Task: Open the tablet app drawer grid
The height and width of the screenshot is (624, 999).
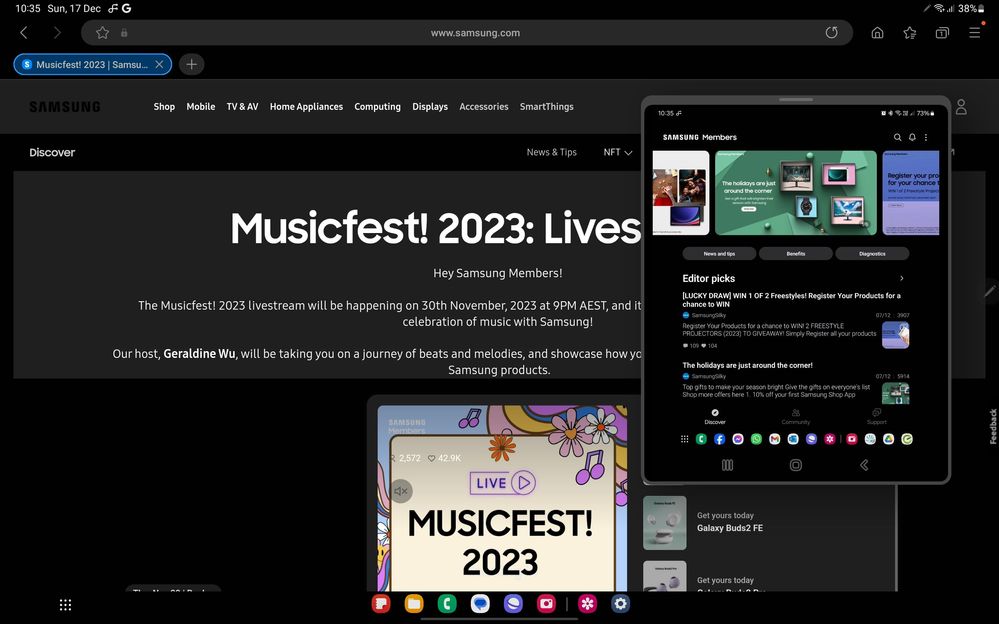Action: tap(66, 605)
